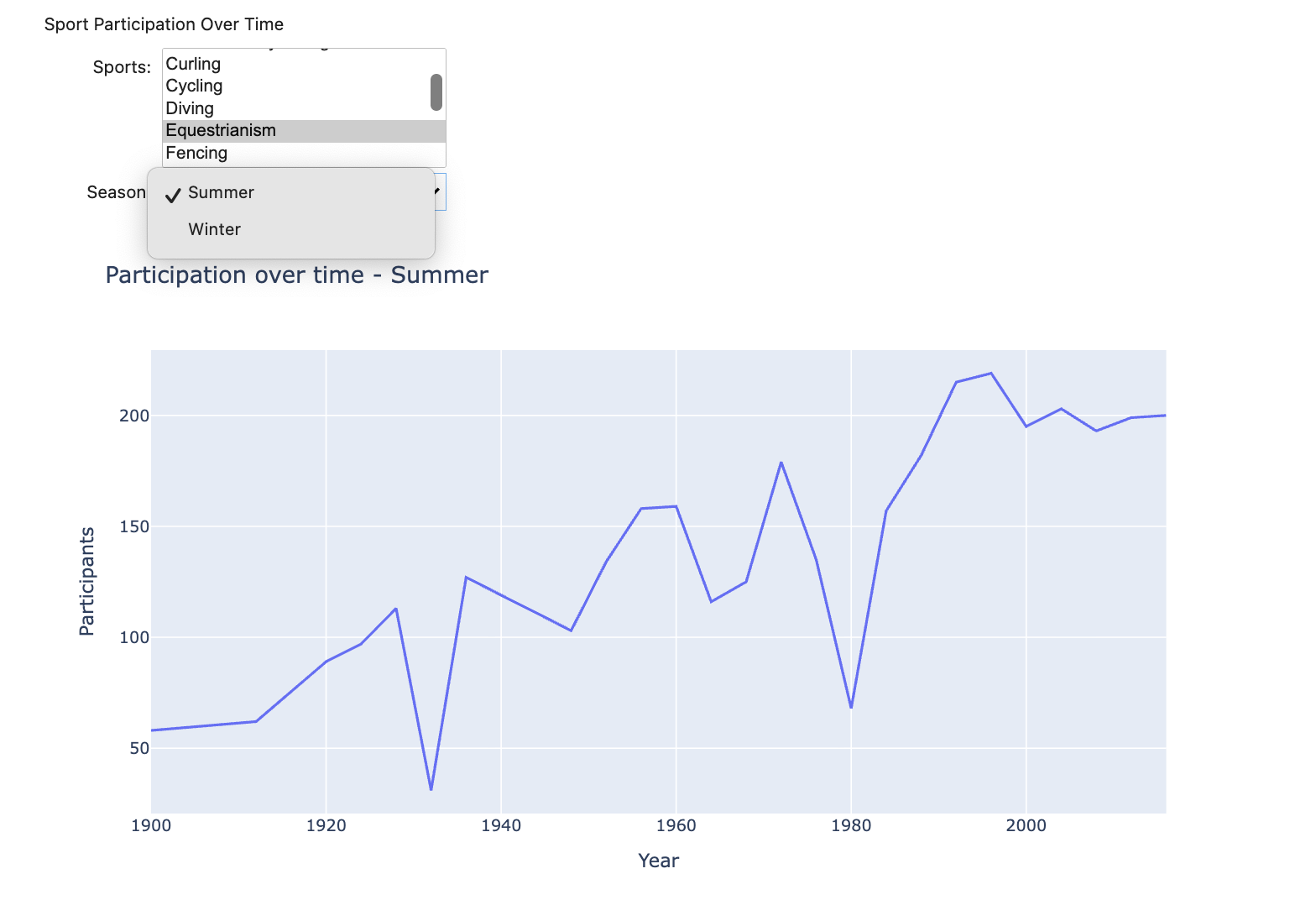Click the y-axis tick label 200

(134, 416)
